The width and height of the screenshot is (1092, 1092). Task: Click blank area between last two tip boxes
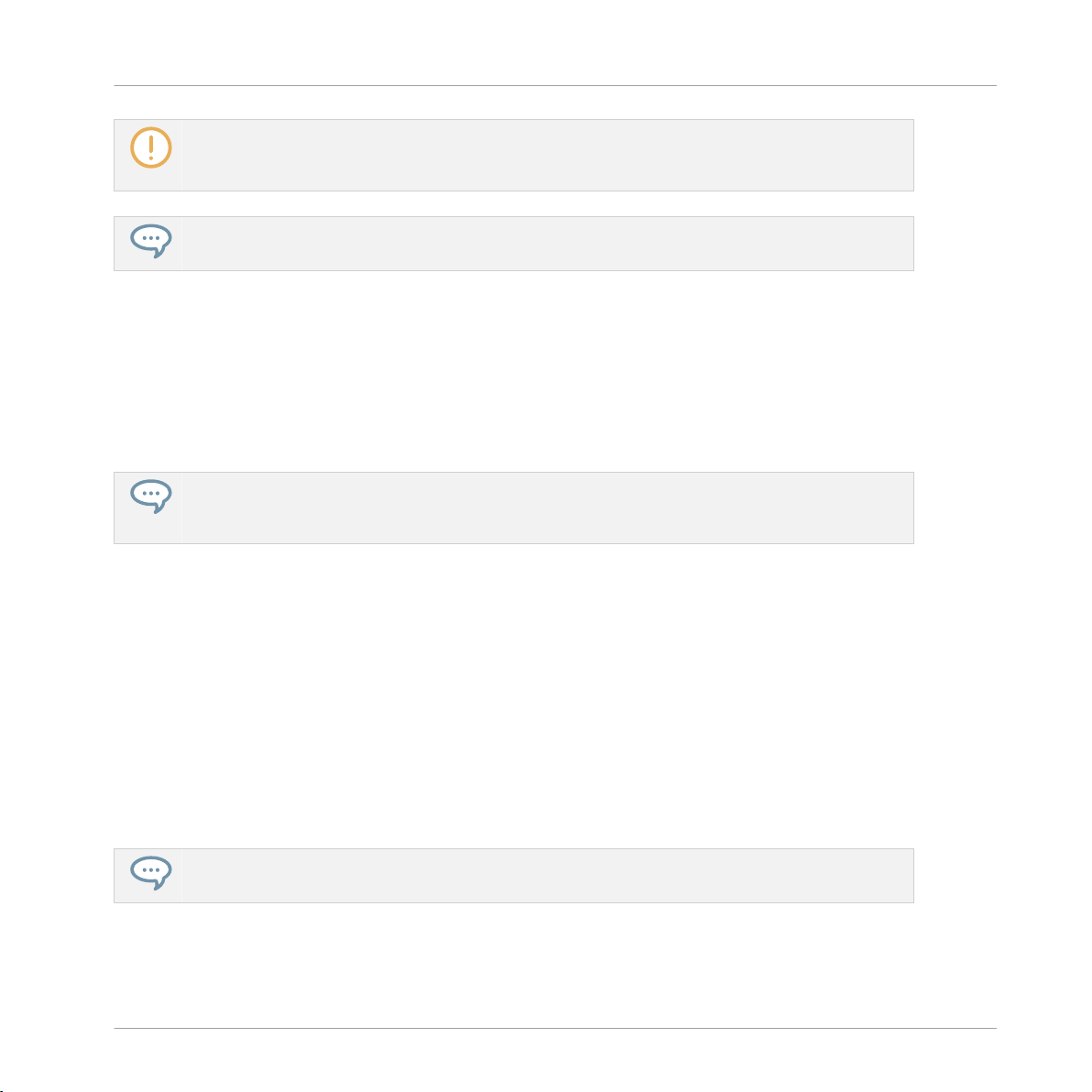click(514, 696)
